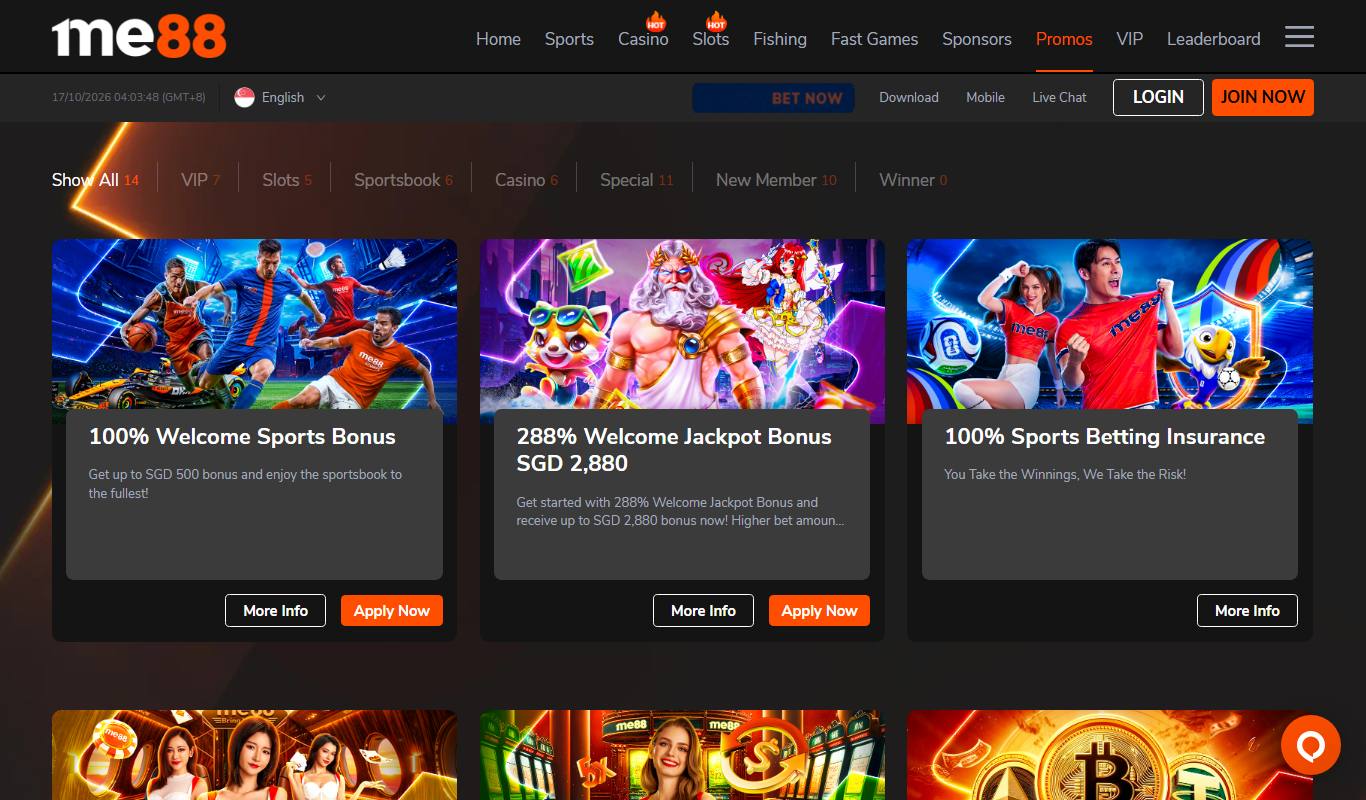Filter promotions by Slots tab
The width and height of the screenshot is (1366, 800).
point(287,180)
